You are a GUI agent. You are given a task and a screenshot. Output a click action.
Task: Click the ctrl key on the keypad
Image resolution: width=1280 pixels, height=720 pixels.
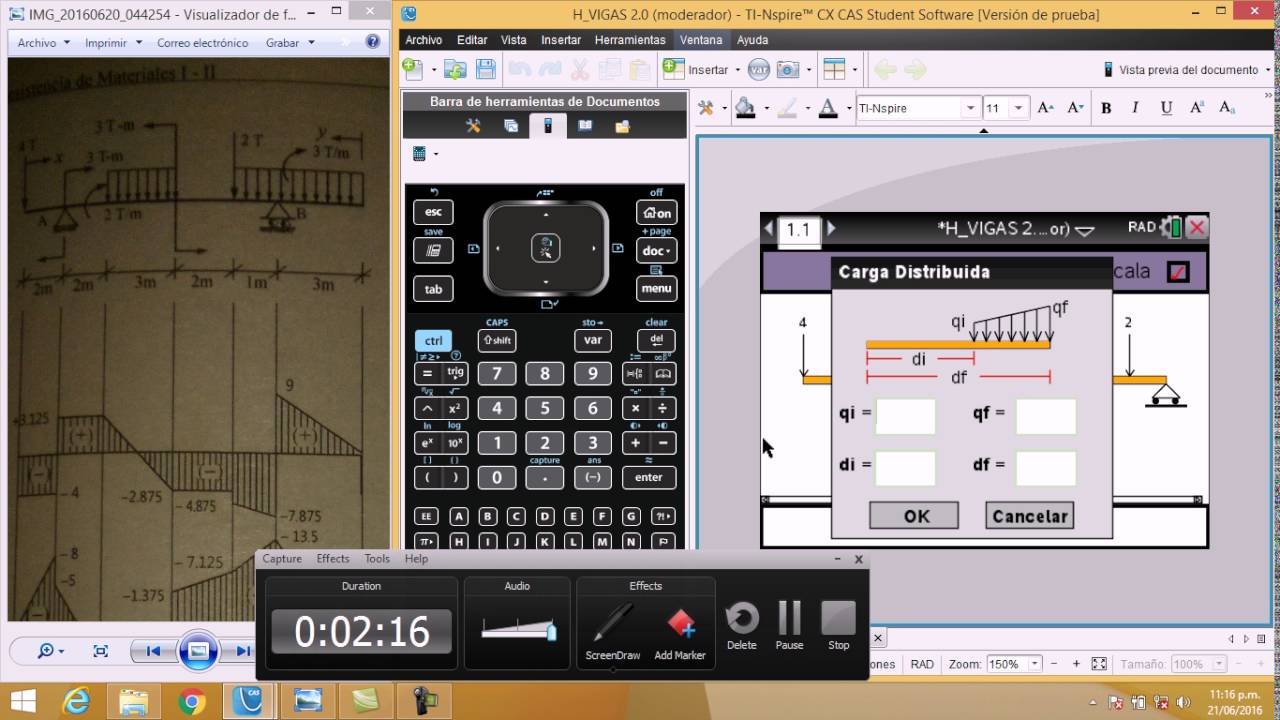point(433,341)
